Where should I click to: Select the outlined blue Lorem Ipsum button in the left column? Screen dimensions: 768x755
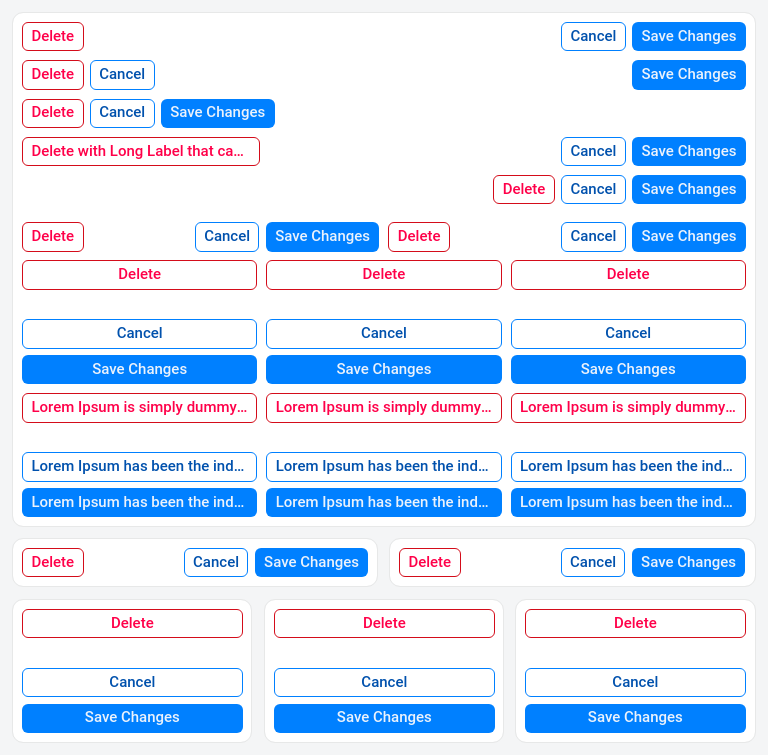pos(139,466)
